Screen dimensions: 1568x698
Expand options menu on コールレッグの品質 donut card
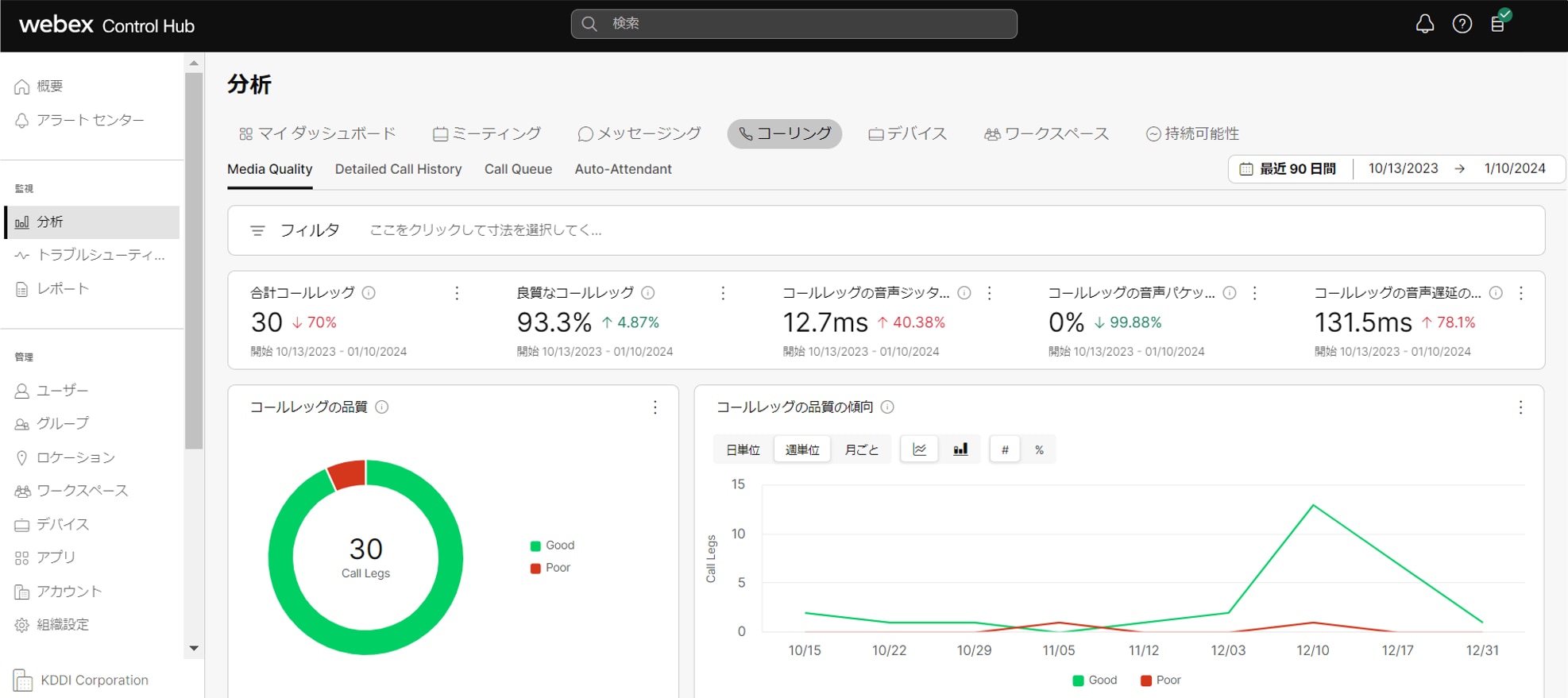(x=655, y=407)
